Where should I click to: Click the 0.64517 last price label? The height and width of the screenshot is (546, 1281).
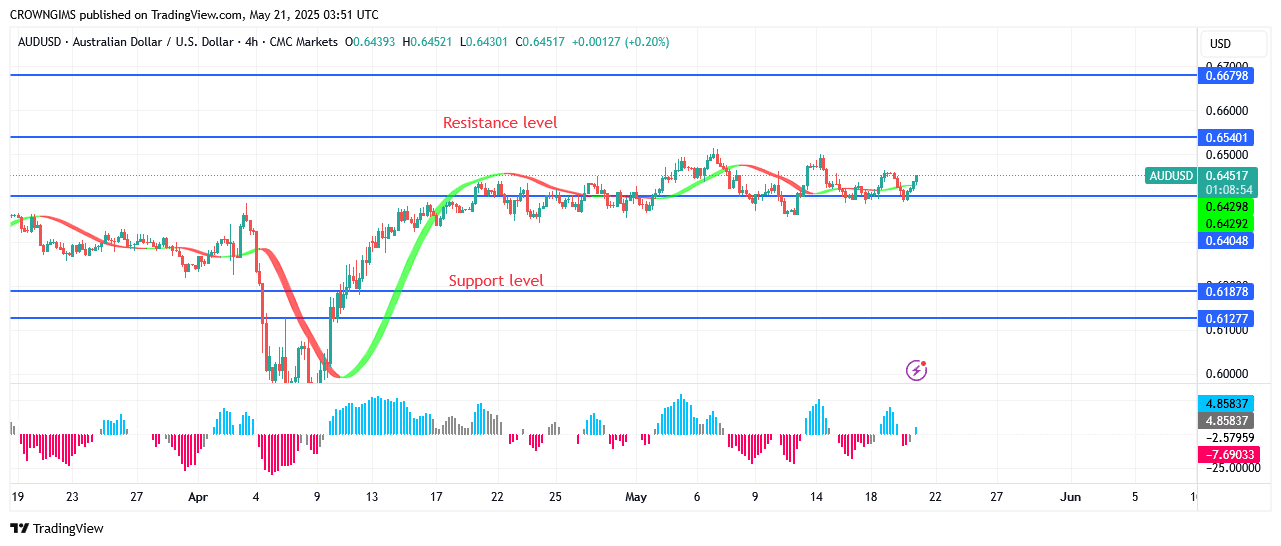(1225, 176)
